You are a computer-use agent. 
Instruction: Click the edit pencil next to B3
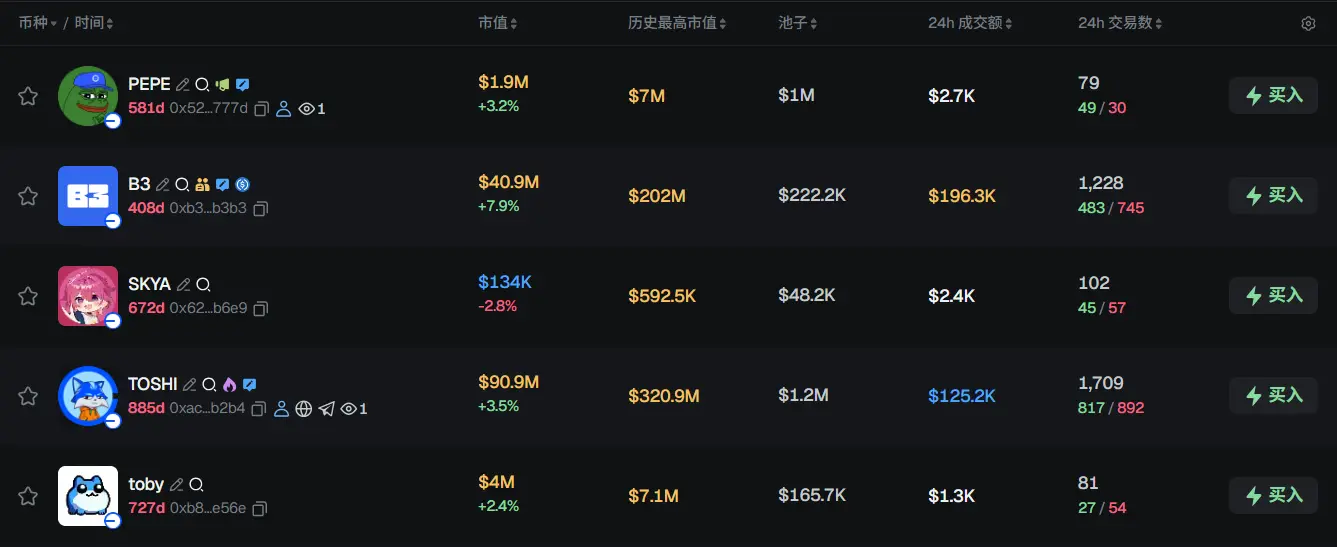point(163,185)
